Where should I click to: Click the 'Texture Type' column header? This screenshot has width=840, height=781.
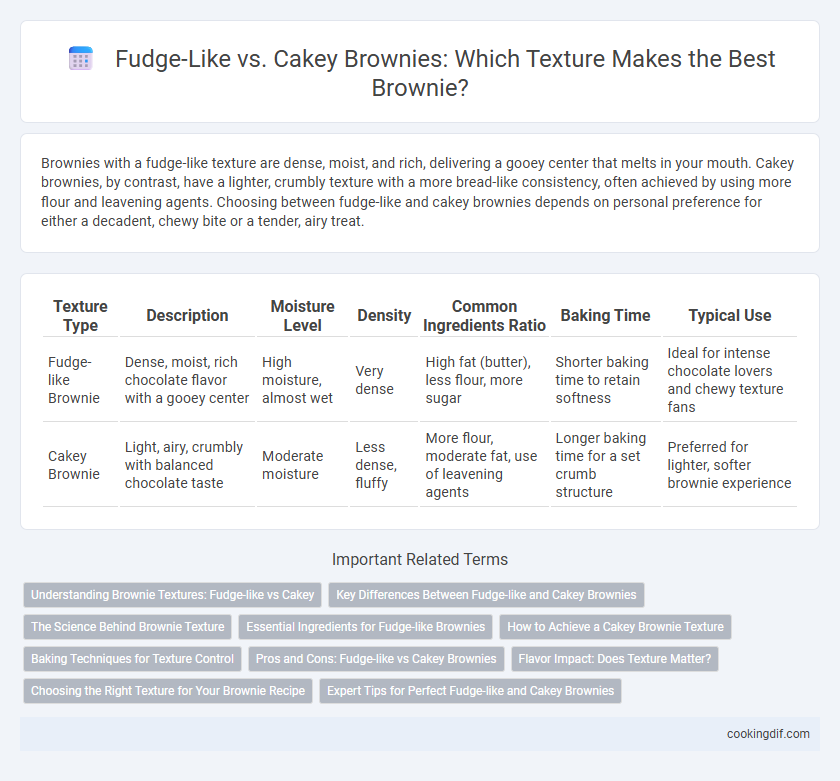click(x=80, y=316)
